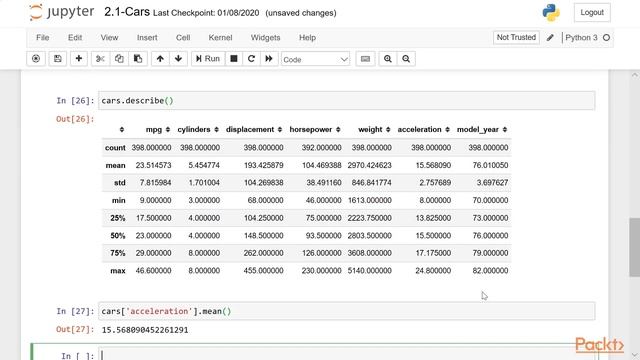The width and height of the screenshot is (640, 360).
Task: Click the value 24.800000 in acceleration column
Action: tap(433, 271)
